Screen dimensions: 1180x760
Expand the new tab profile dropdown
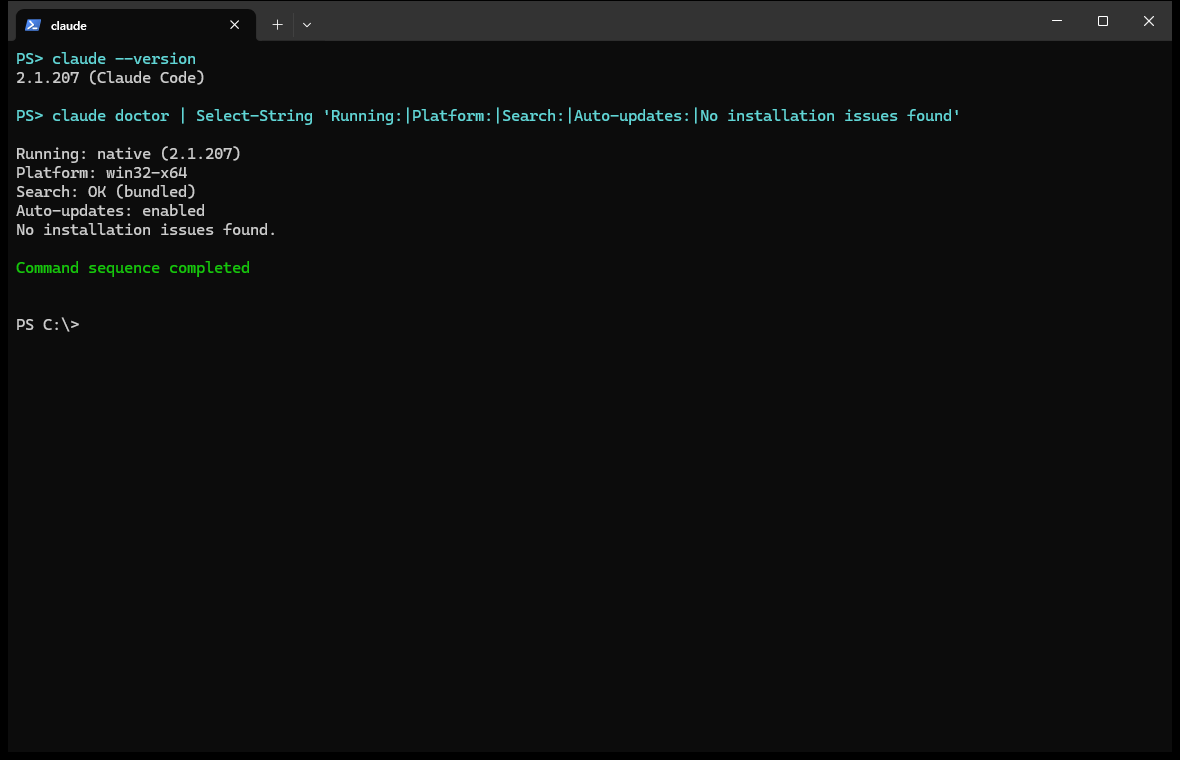(307, 25)
